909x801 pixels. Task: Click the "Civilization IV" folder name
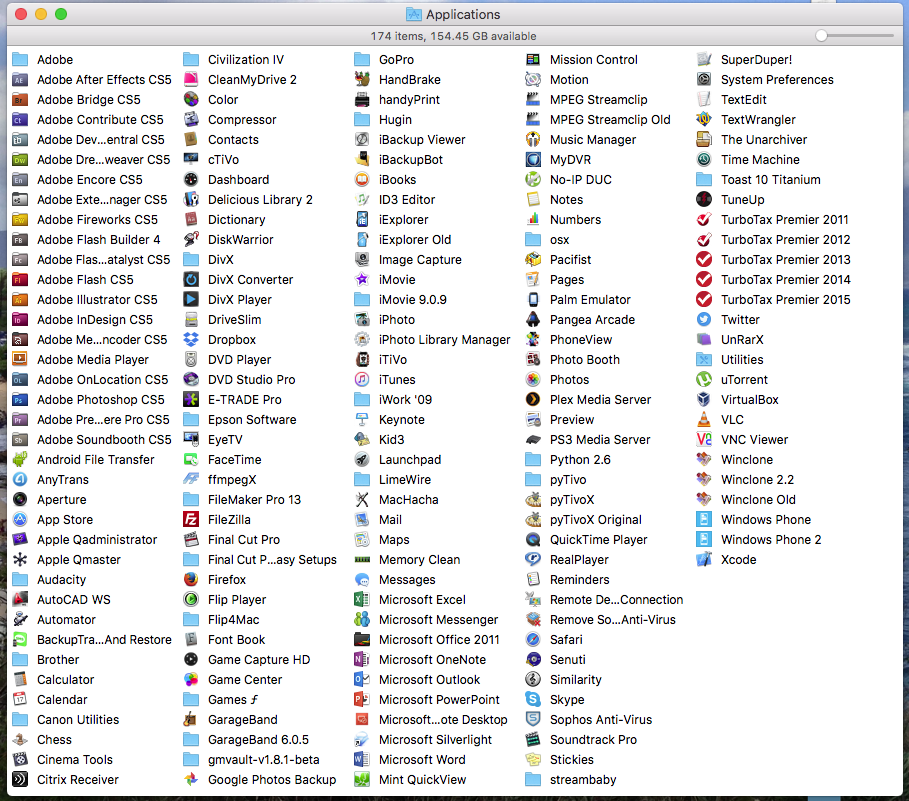[x=246, y=60]
